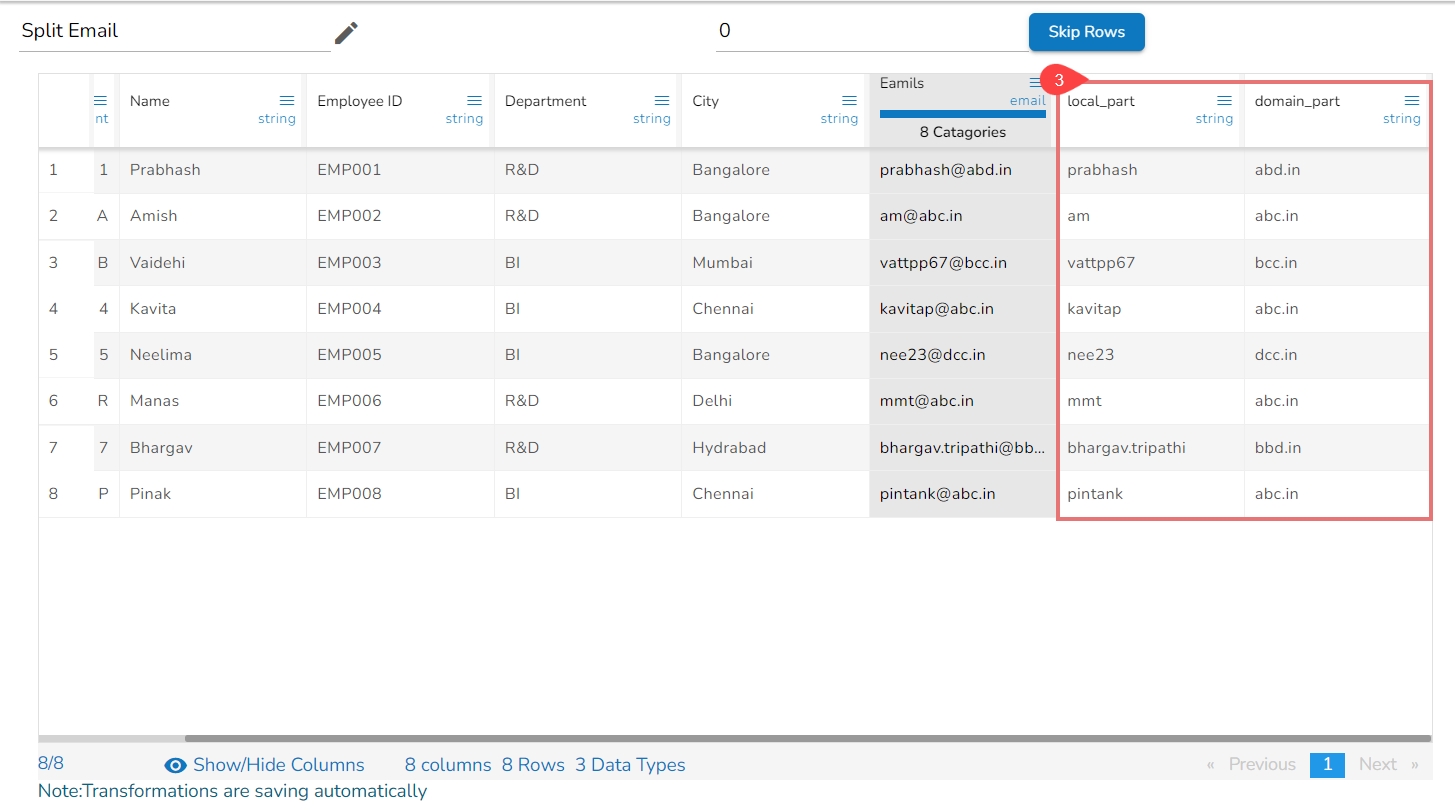Open the local_part column menu icon
This screenshot has width=1455, height=810.
pos(1224,101)
